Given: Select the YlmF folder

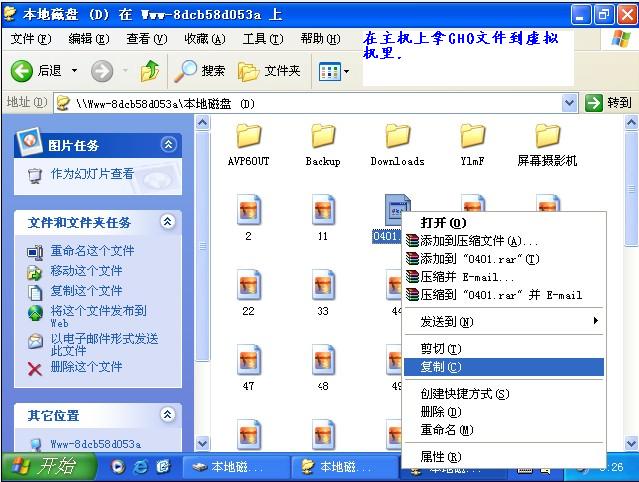Looking at the screenshot, I should tap(472, 137).
